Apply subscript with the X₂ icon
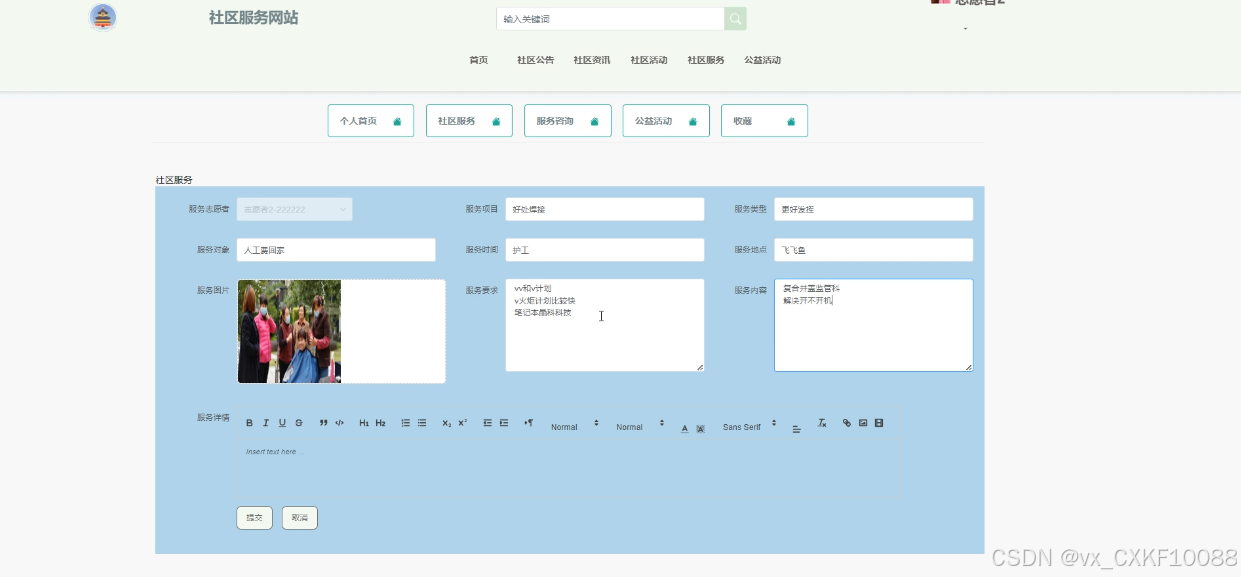 (x=447, y=423)
